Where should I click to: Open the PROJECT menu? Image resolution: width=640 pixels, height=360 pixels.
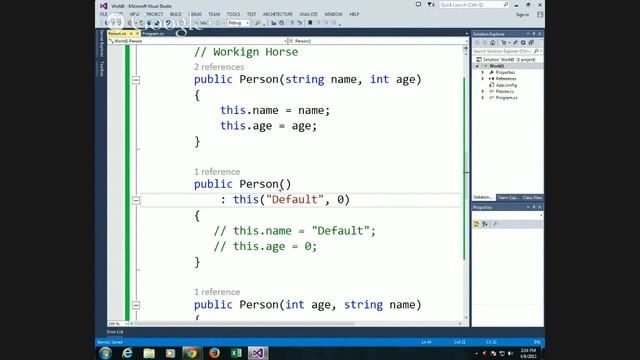(155, 14)
